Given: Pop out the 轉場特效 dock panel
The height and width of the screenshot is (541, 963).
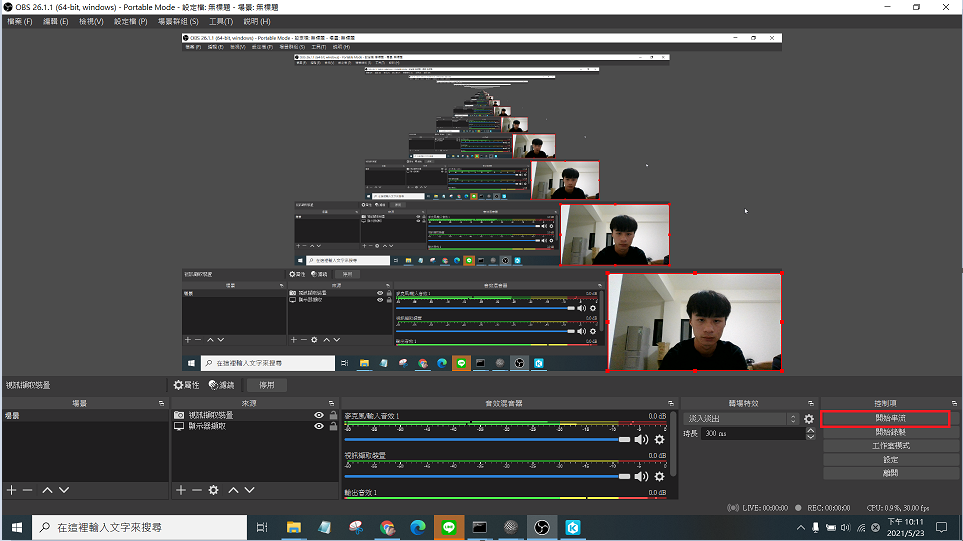Looking at the screenshot, I should pyautogui.click(x=811, y=403).
